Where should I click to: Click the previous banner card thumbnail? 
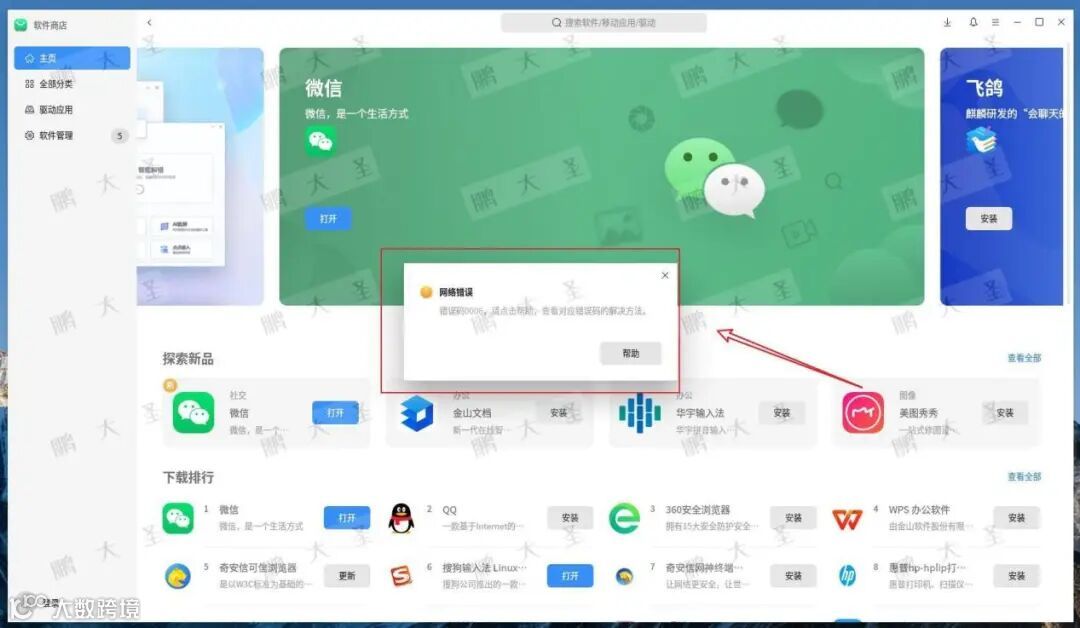pyautogui.click(x=200, y=176)
